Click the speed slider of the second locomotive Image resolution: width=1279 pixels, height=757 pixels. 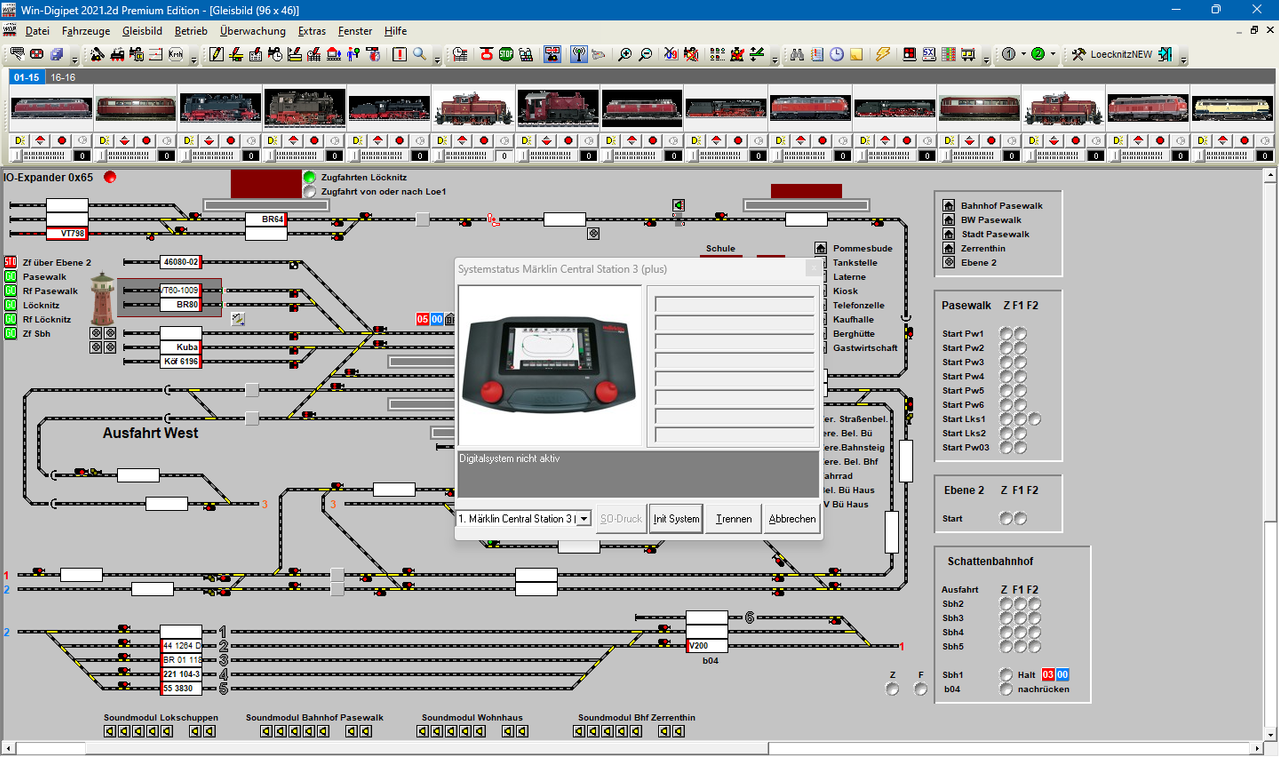(x=125, y=155)
